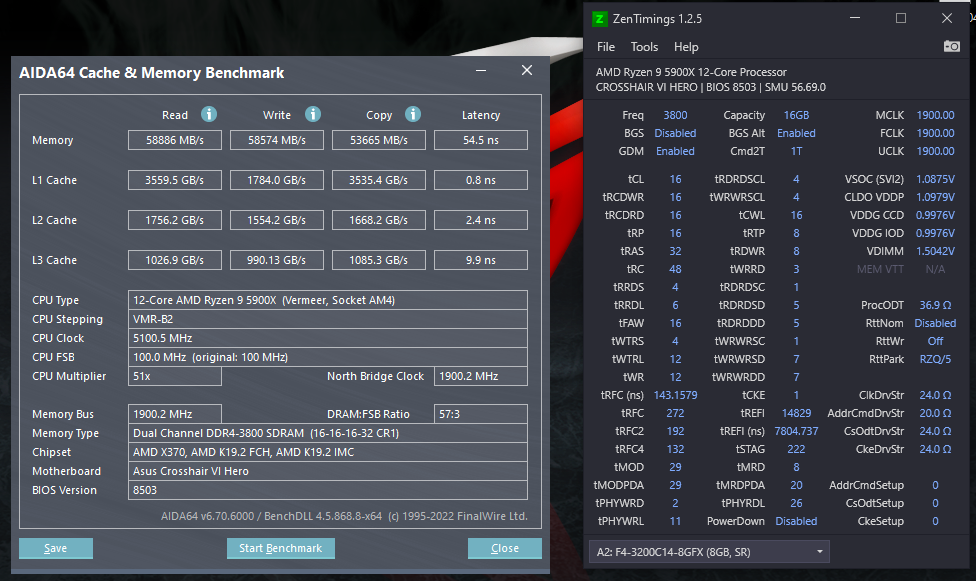Click the CPU Stepping field VMR-B2

(328, 319)
